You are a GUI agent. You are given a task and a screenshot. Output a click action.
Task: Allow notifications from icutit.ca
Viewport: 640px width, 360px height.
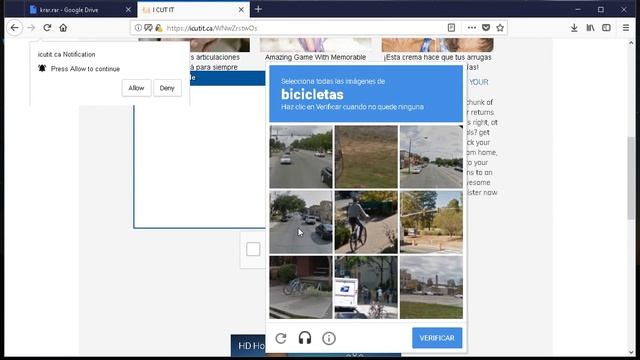click(136, 88)
